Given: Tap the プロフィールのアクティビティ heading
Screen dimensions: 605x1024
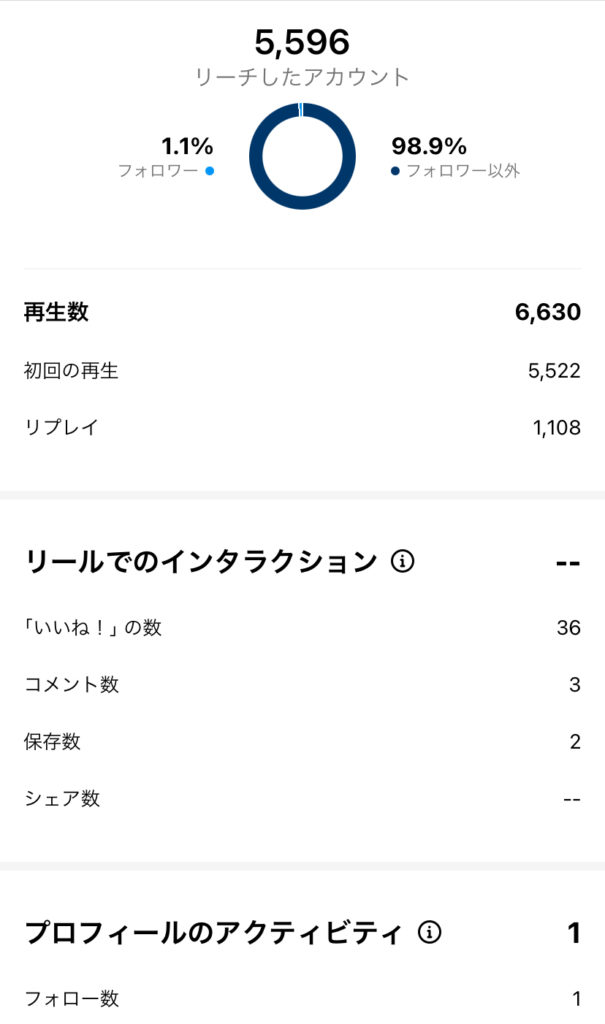Looking at the screenshot, I should (213, 933).
